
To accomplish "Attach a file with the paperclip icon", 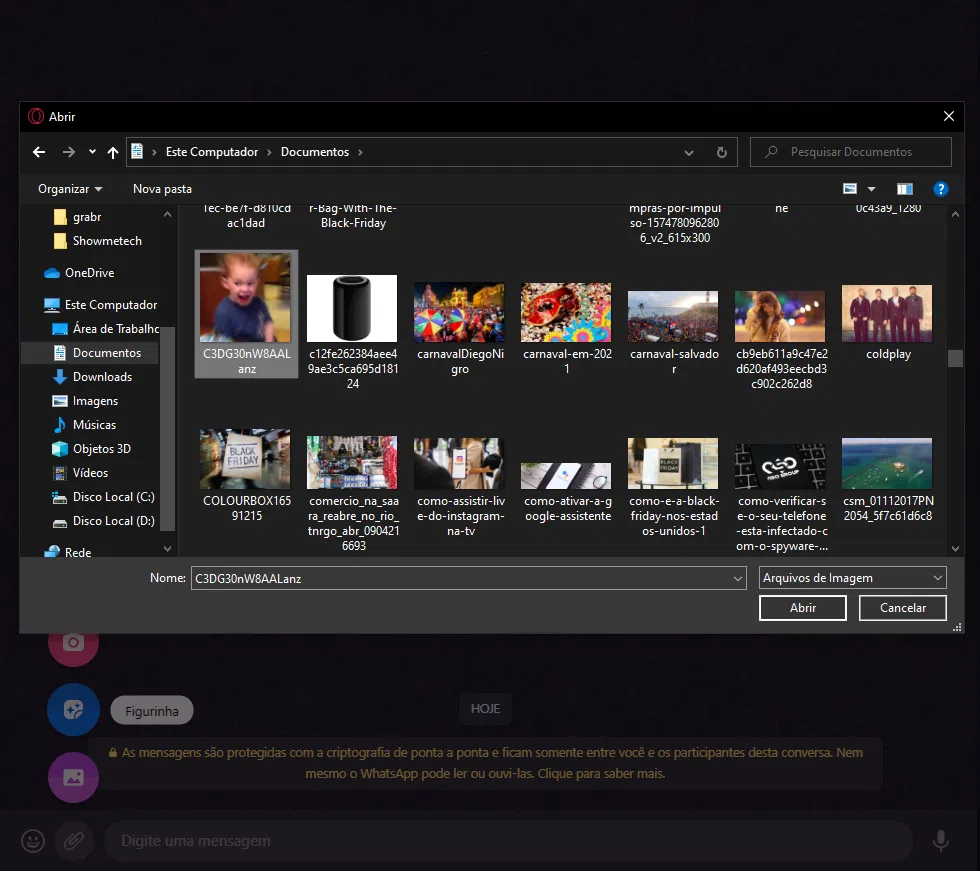I will click(74, 841).
